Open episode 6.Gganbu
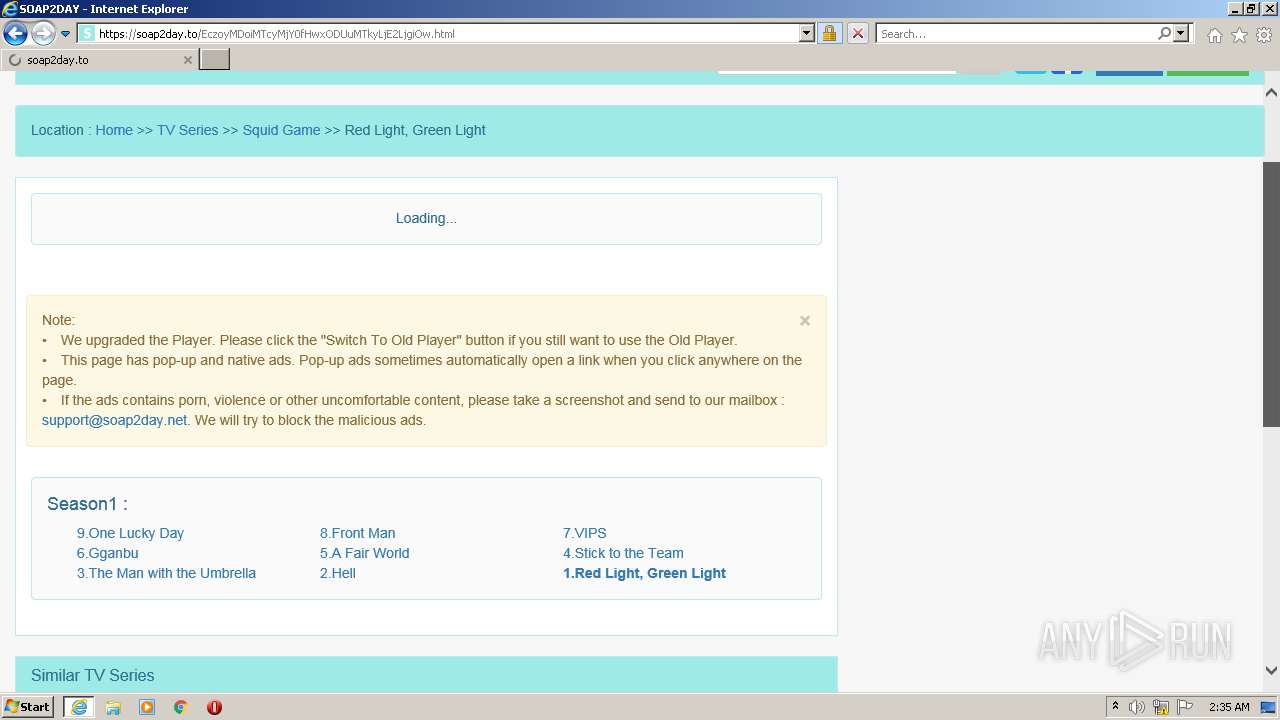 [108, 553]
